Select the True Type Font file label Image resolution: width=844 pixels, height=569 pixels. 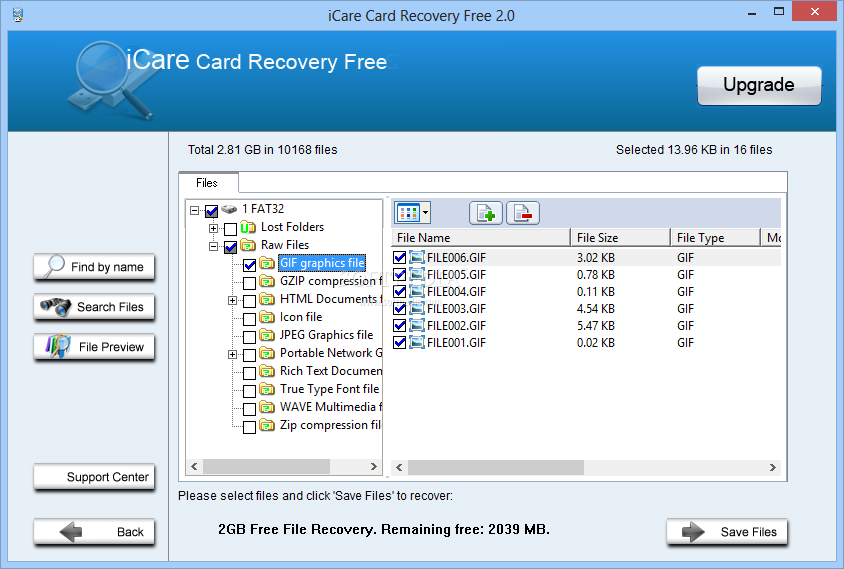click(329, 389)
